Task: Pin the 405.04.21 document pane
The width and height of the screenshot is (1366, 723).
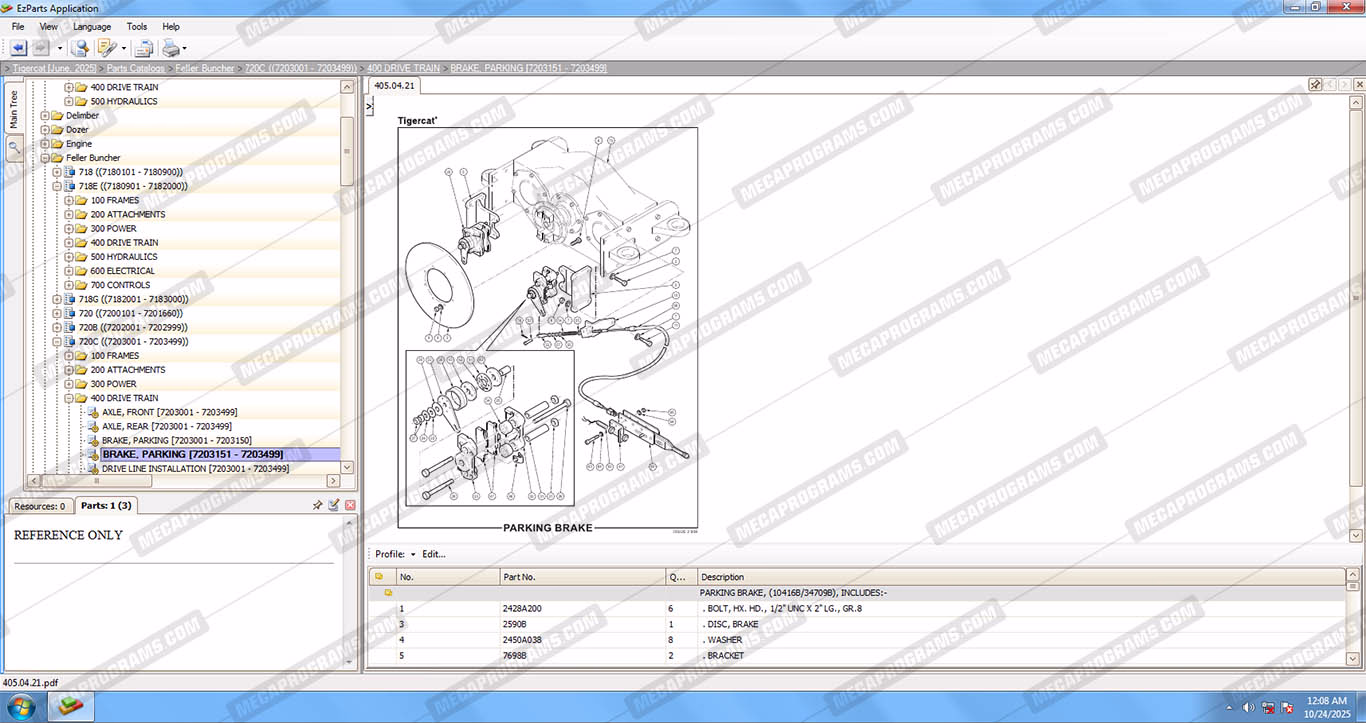Action: pyautogui.click(x=1316, y=85)
